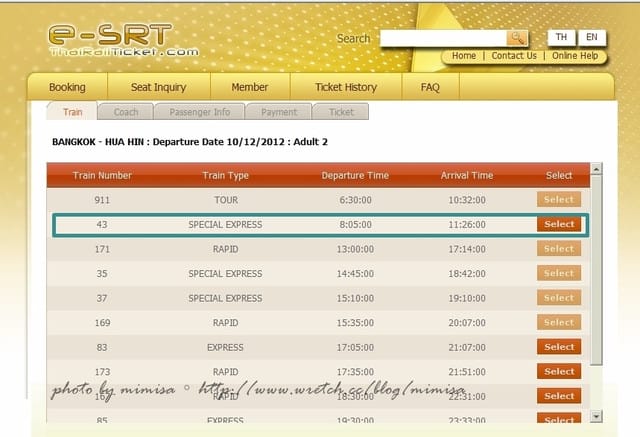This screenshot has height=437, width=640.
Task: Select the Ticket step tab
Action: [341, 112]
